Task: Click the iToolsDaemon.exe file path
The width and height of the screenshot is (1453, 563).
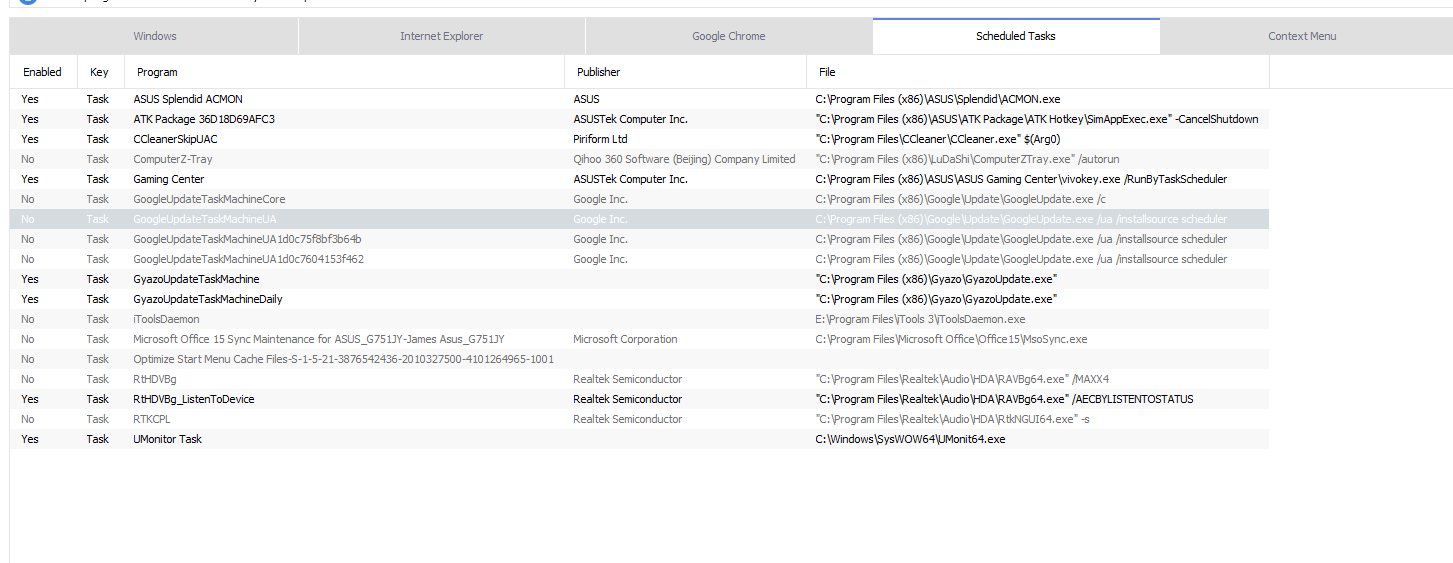Action: [x=920, y=319]
